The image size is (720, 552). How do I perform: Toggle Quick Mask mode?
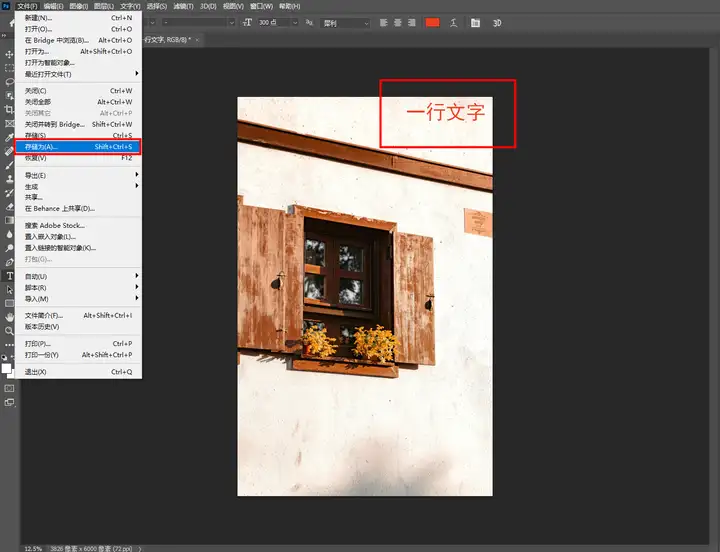point(9,389)
